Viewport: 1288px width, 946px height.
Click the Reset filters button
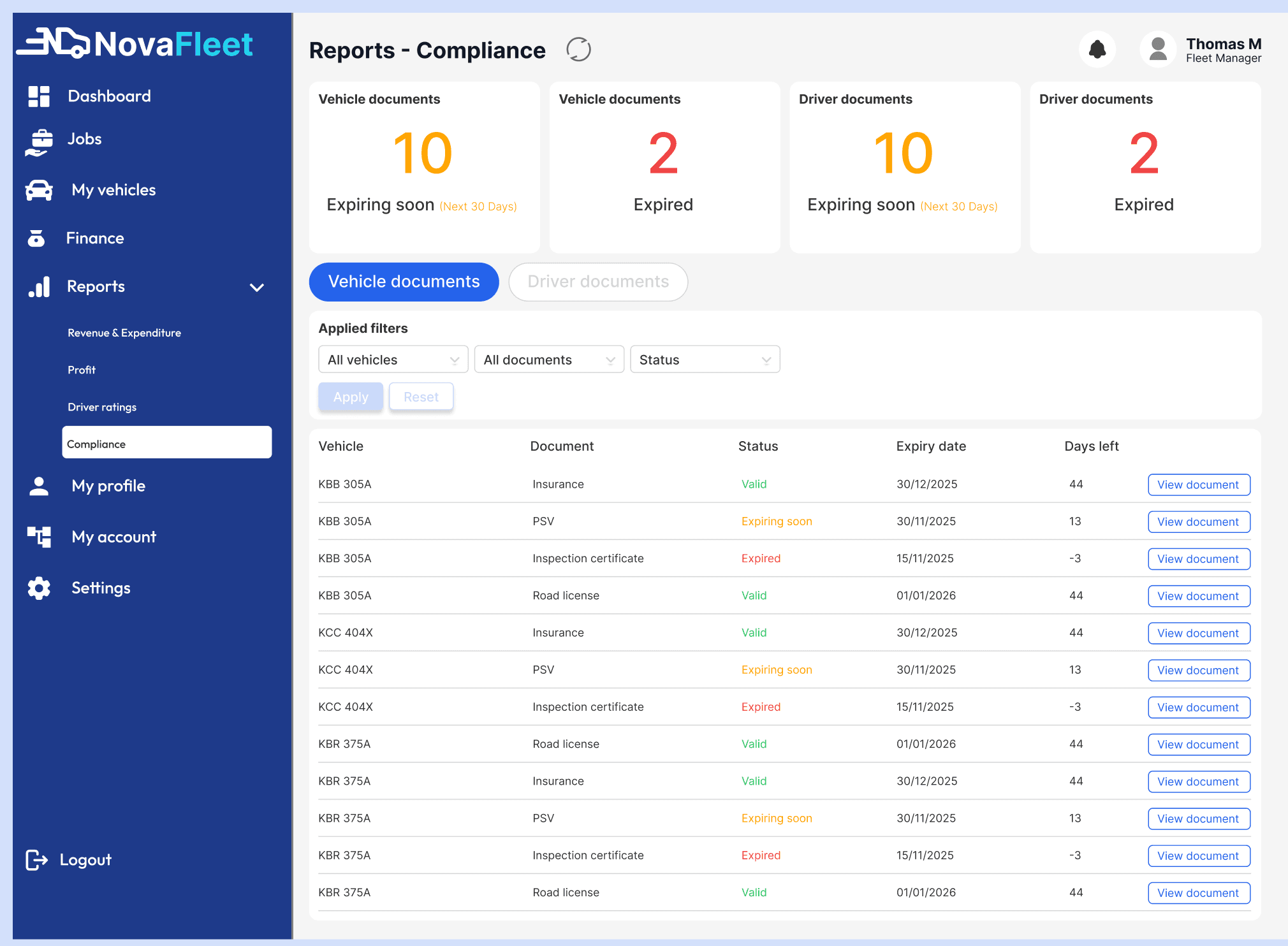(x=421, y=397)
